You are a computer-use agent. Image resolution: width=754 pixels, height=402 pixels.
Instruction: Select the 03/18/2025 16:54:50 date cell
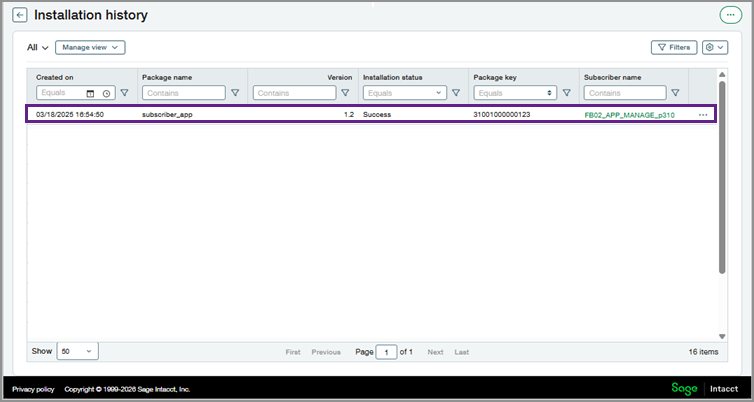coord(70,114)
